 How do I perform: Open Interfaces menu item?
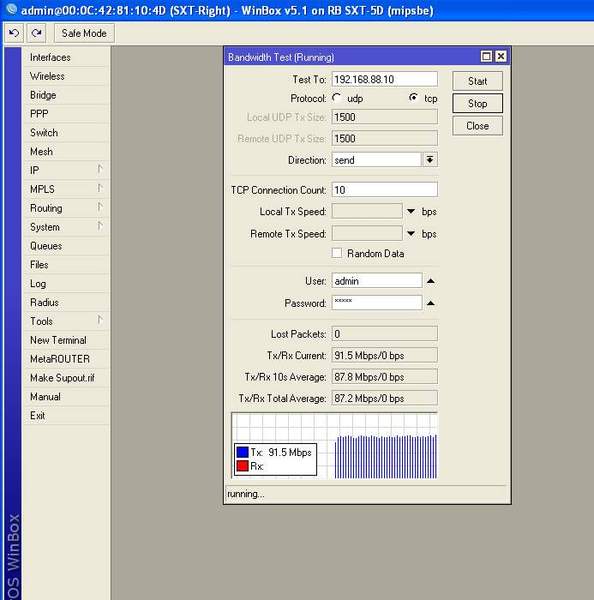click(67, 57)
